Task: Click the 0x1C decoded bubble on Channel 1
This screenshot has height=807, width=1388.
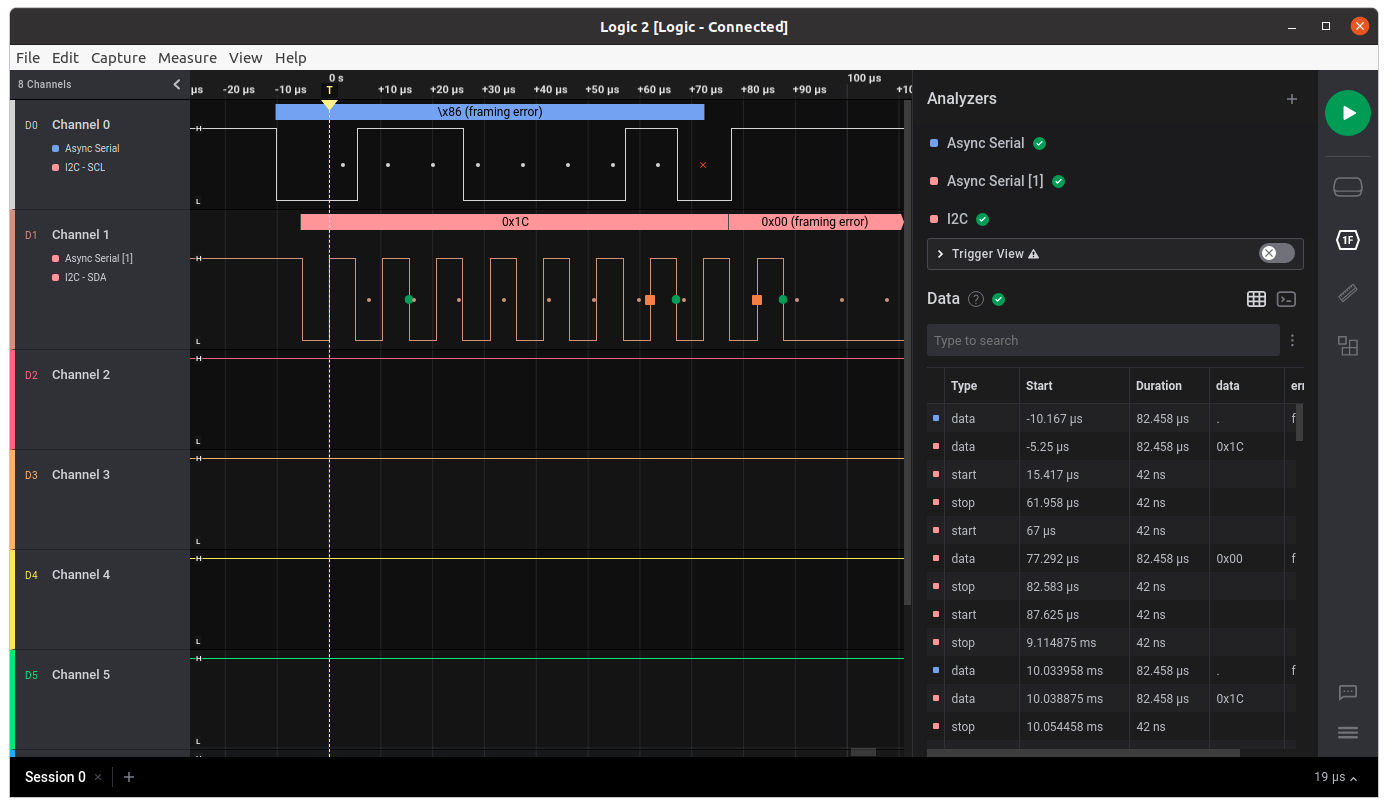Action: pyautogui.click(x=514, y=222)
